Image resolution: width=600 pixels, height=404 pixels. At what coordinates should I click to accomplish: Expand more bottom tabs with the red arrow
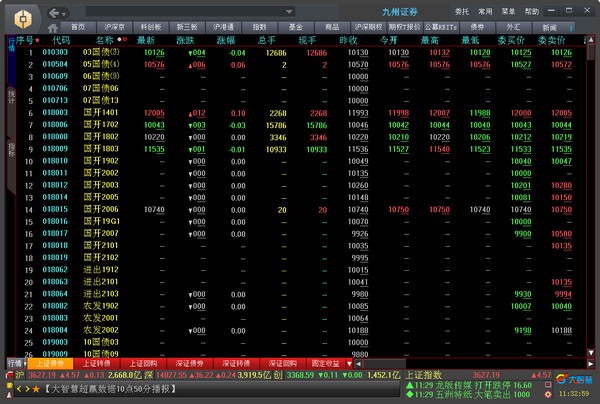(x=349, y=363)
